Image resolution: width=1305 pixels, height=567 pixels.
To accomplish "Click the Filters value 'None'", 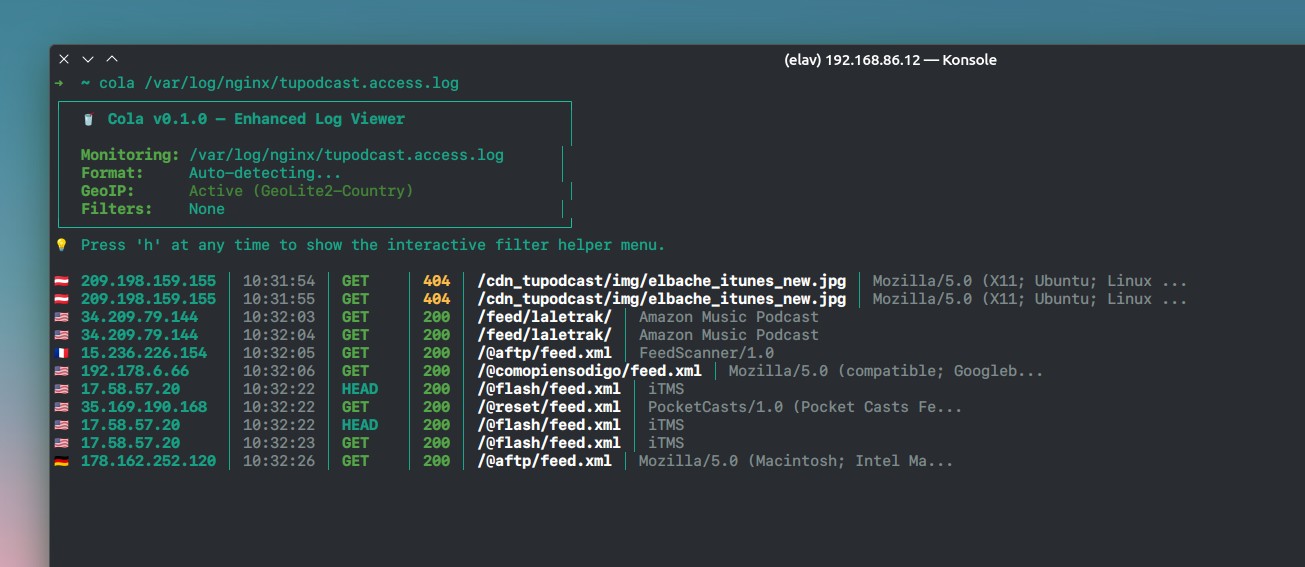I will pyautogui.click(x=207, y=209).
